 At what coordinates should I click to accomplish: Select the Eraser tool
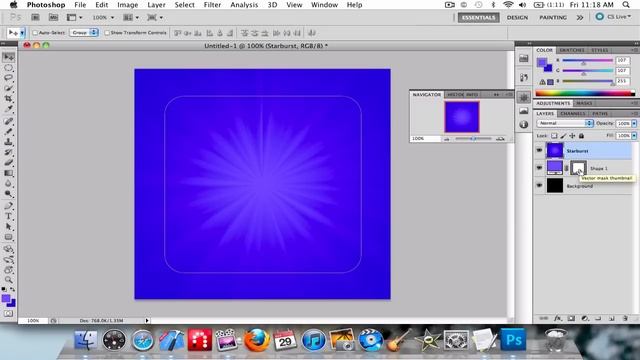(x=9, y=162)
